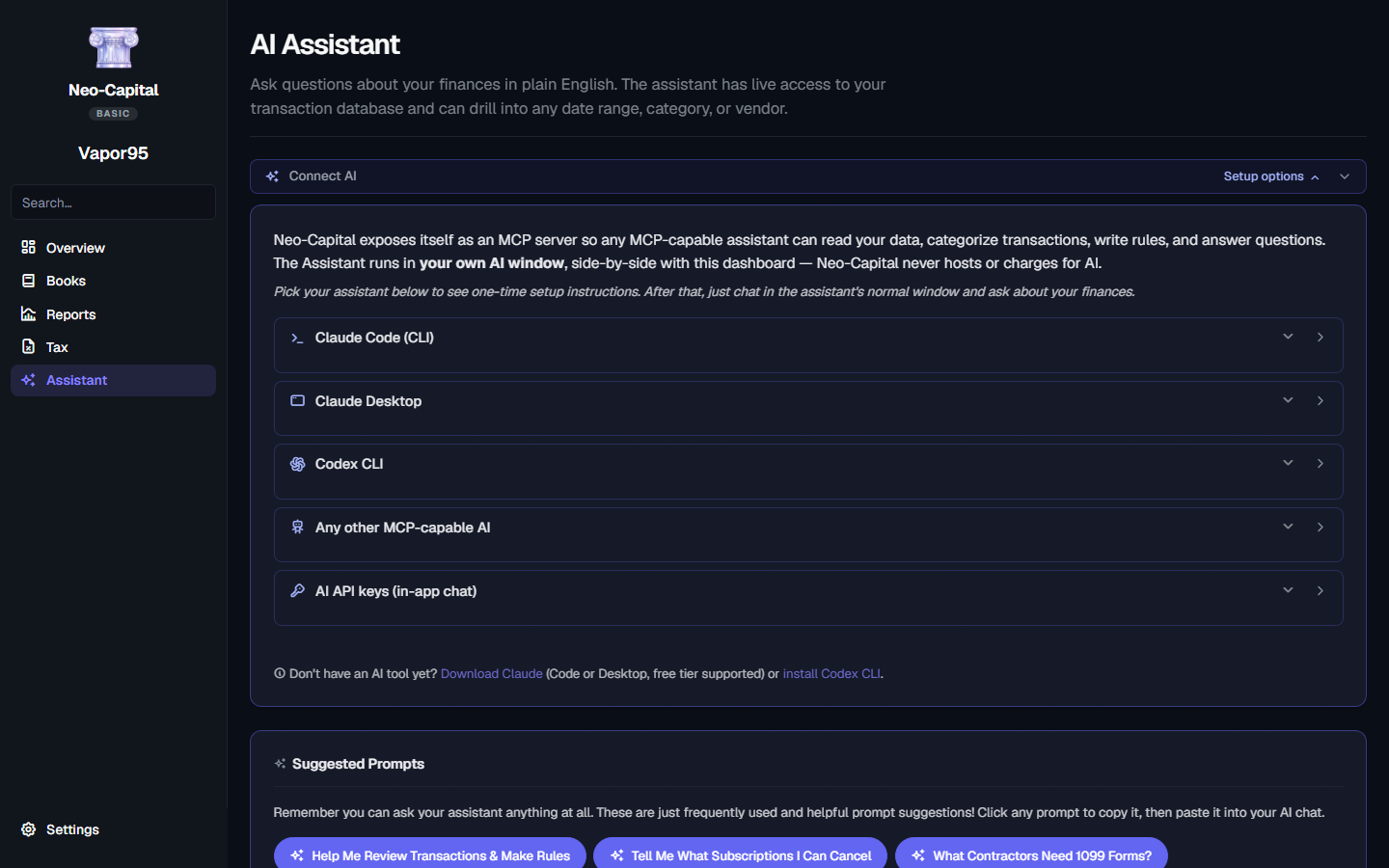
Task: Click the Neo-Capital brand name
Action: (x=113, y=90)
